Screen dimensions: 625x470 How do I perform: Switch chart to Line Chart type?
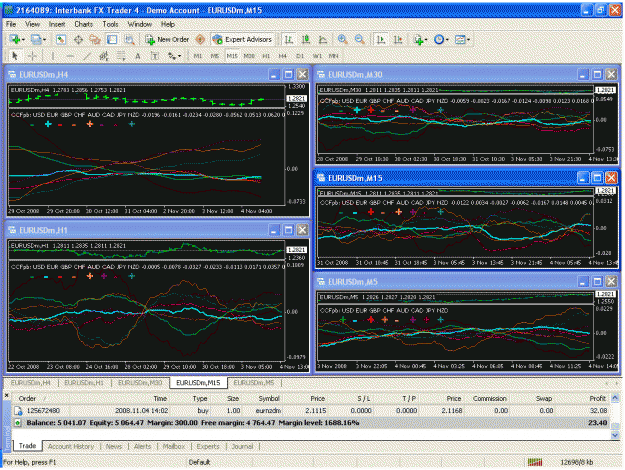[323, 39]
